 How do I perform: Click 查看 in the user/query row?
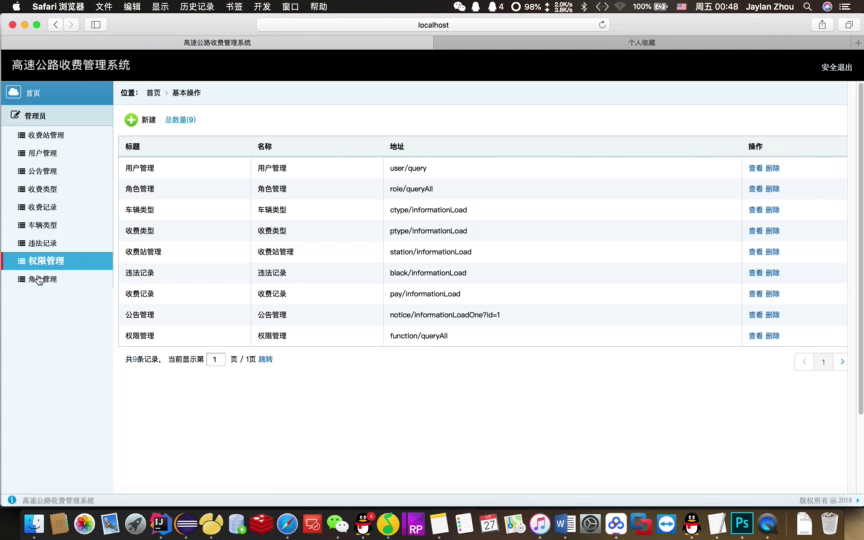coord(755,168)
